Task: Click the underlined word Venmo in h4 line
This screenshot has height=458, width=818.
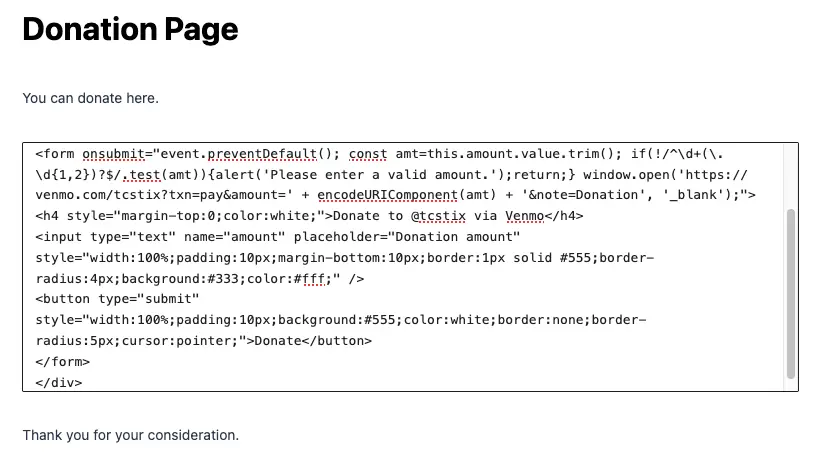Action: pos(524,216)
